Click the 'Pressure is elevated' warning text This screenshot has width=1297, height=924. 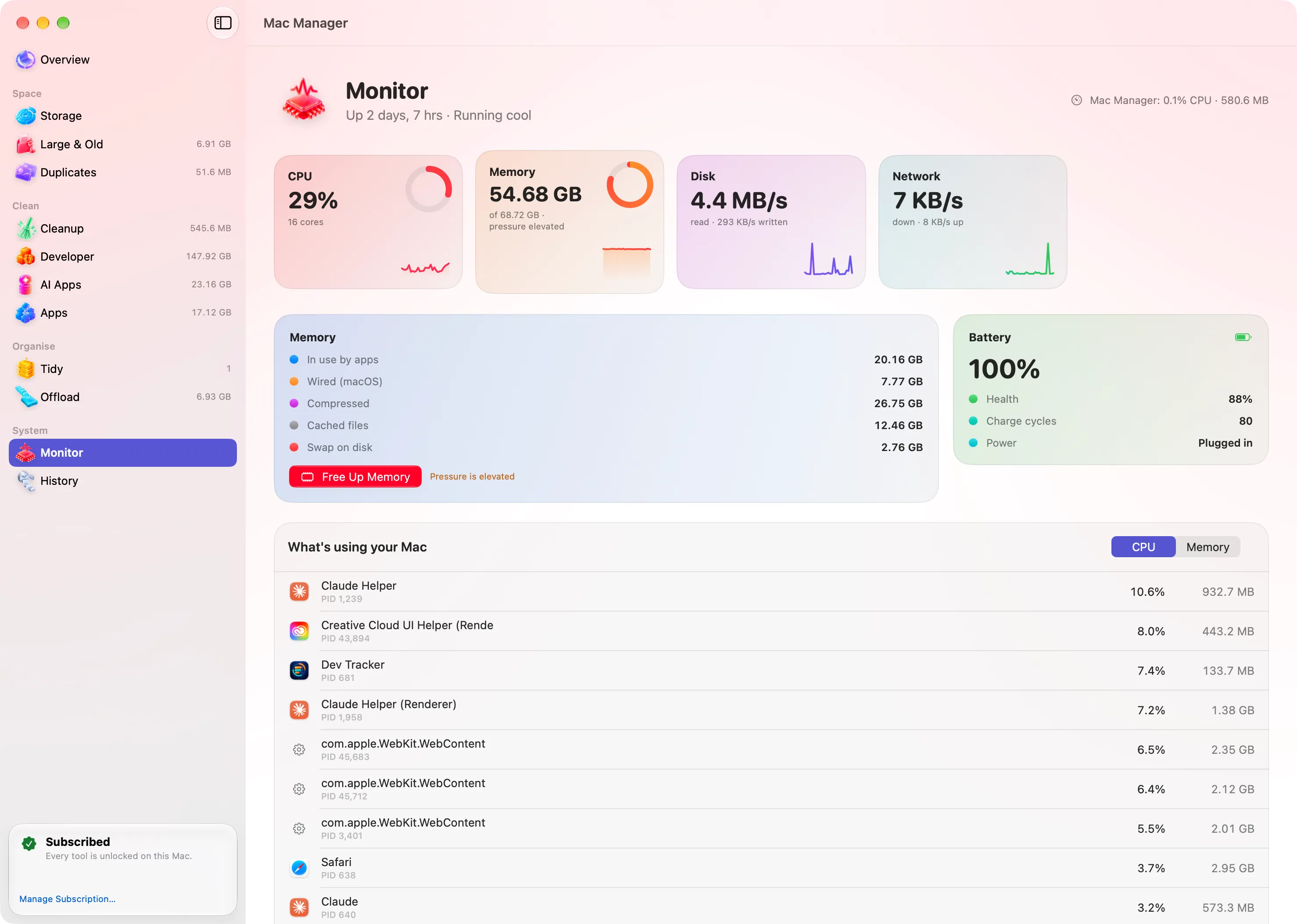(x=472, y=477)
